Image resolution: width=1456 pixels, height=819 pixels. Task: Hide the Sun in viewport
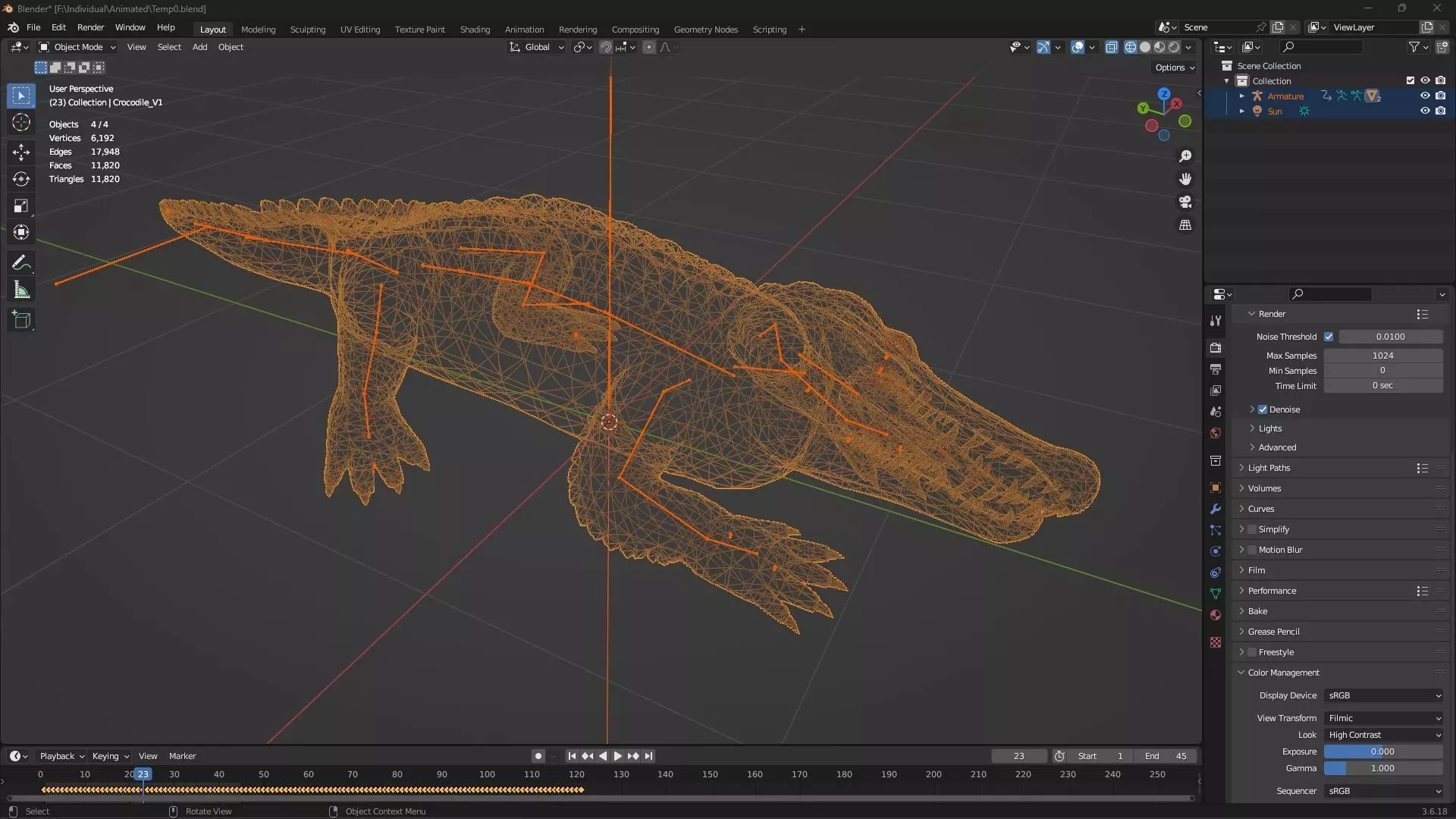pos(1425,111)
